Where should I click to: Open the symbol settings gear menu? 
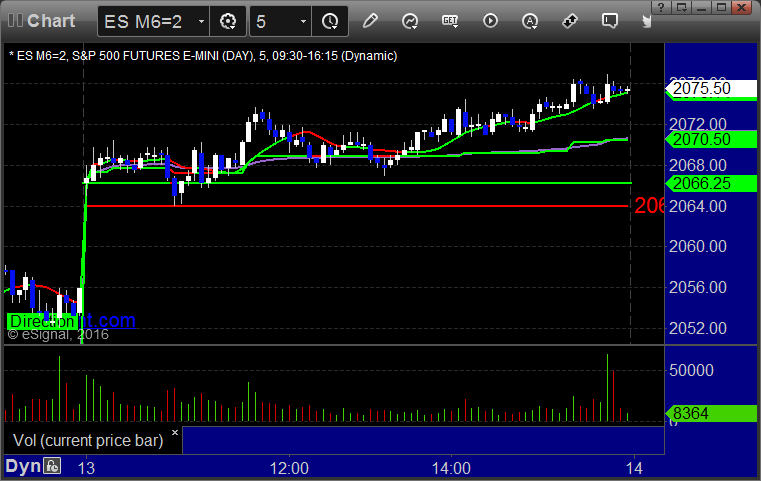(x=228, y=21)
